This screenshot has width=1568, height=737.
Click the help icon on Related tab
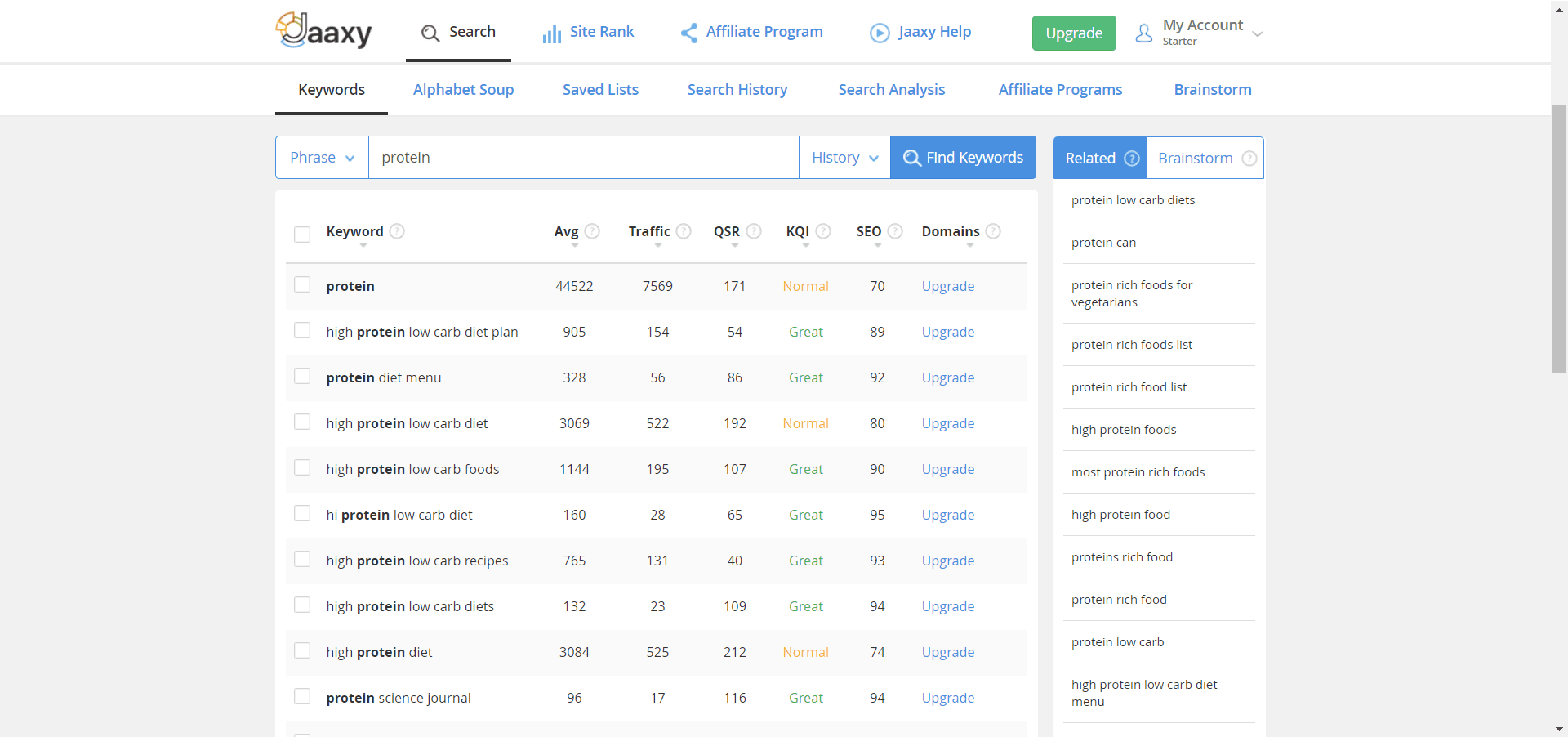[x=1132, y=159]
